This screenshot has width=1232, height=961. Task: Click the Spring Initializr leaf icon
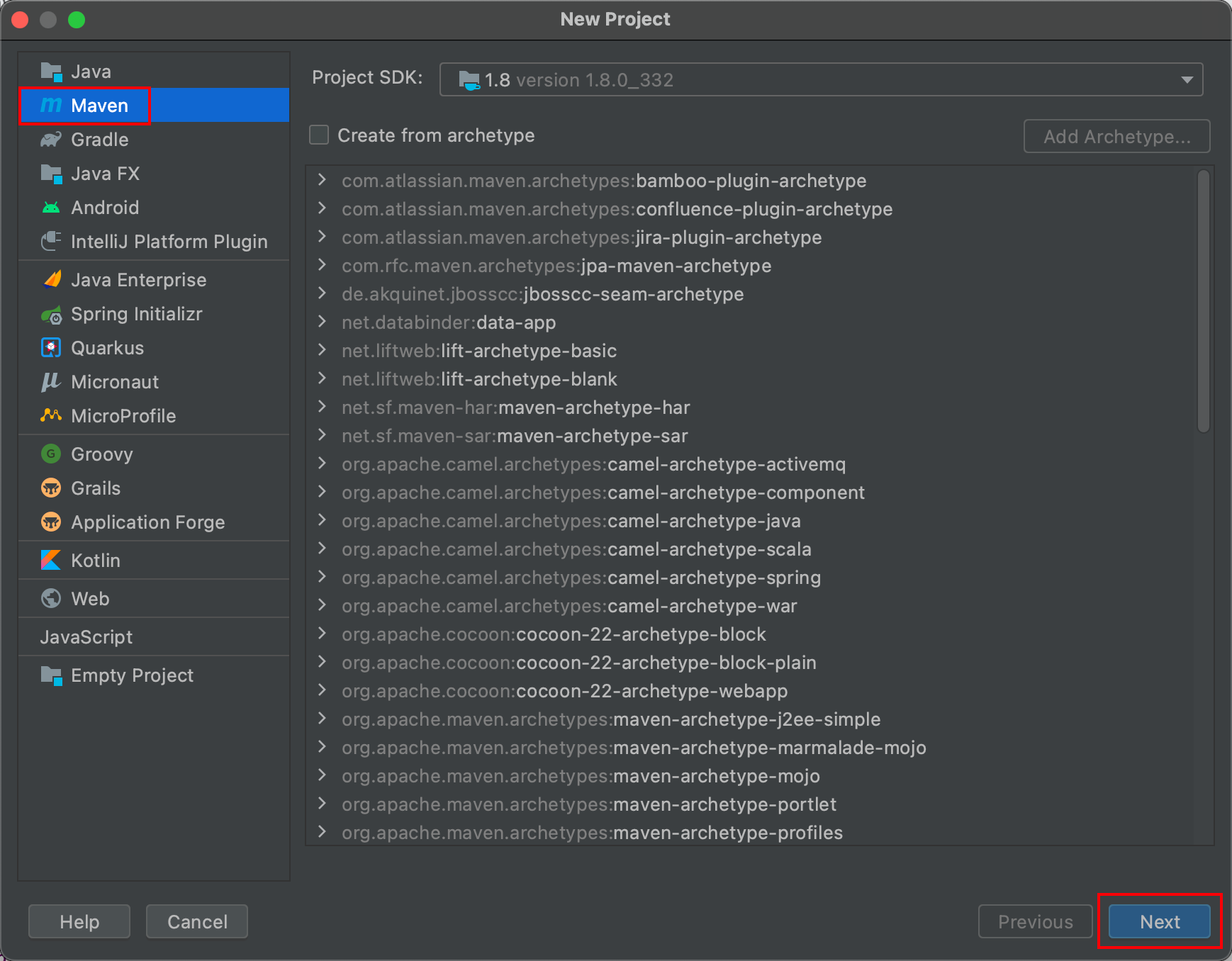point(51,314)
